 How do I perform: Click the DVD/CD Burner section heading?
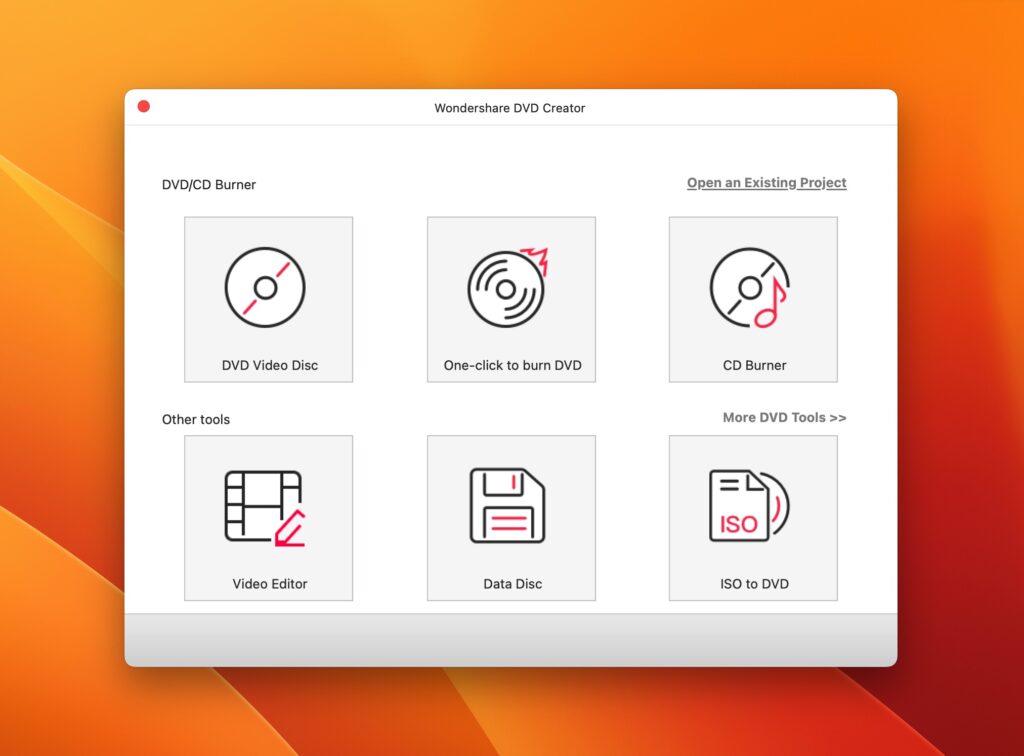point(209,184)
